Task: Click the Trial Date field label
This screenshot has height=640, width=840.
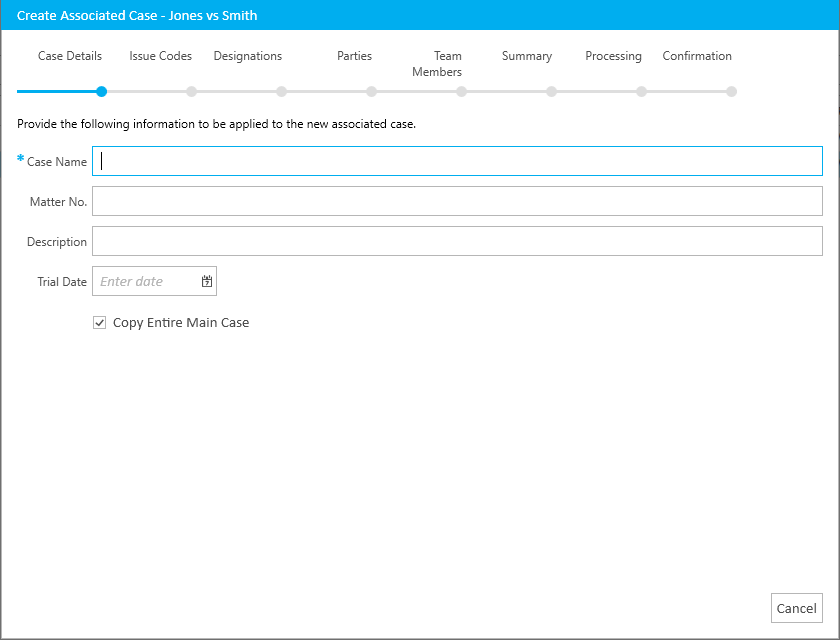Action: click(x=62, y=282)
